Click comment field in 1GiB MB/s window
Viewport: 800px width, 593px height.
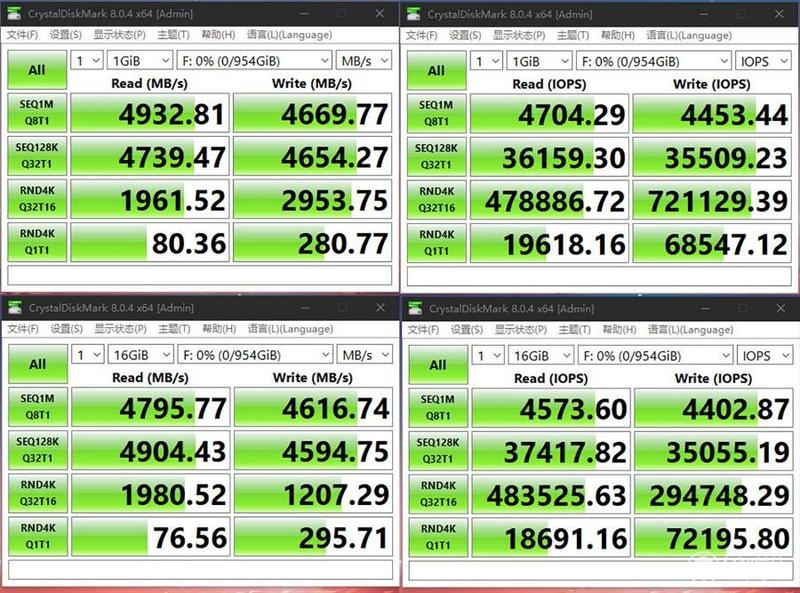point(199,275)
